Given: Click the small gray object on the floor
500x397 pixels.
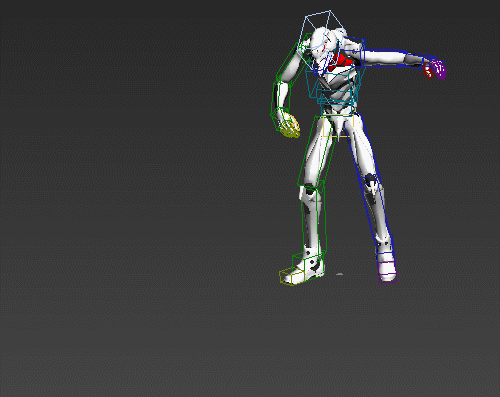Looking at the screenshot, I should click(x=339, y=274).
